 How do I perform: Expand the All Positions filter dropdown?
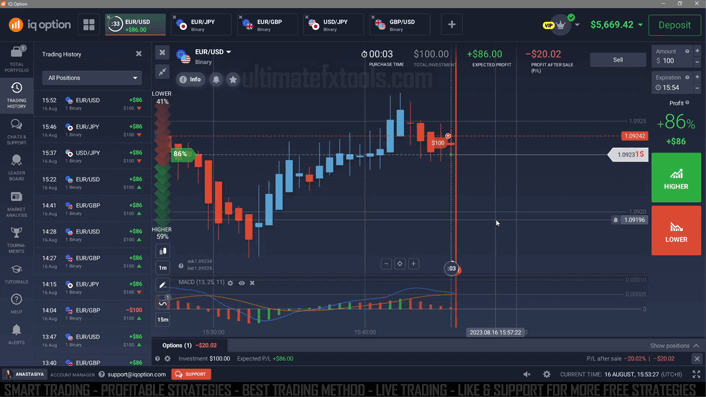coord(92,78)
